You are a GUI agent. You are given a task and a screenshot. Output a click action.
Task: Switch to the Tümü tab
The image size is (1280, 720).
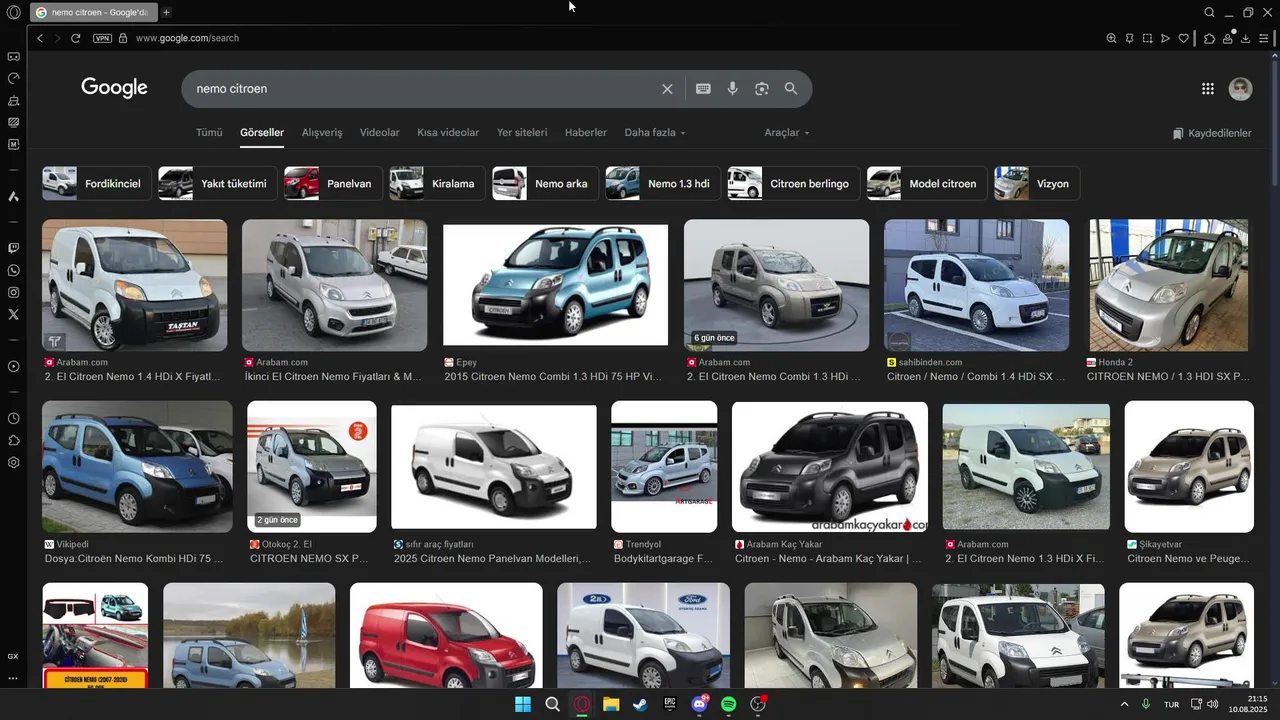pyautogui.click(x=209, y=133)
